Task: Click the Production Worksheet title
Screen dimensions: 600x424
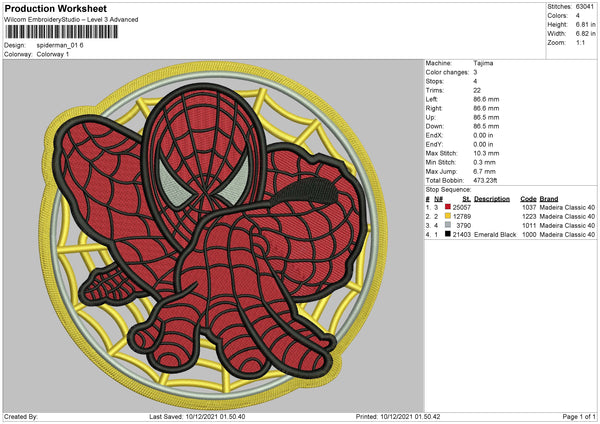Action: (x=58, y=8)
